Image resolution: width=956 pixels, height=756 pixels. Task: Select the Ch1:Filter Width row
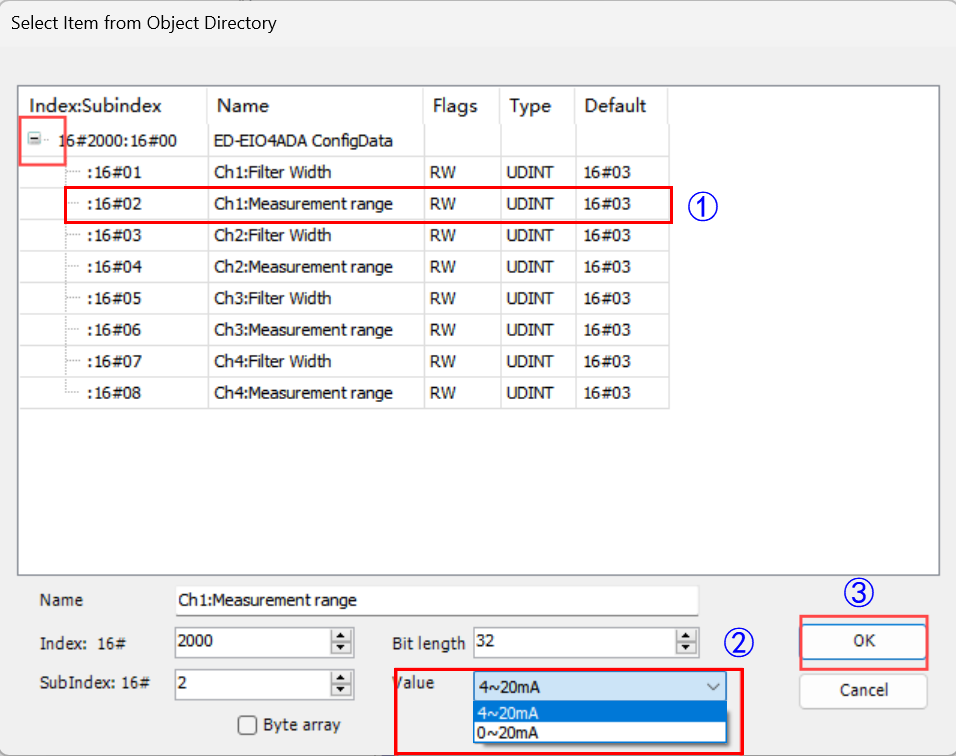point(272,172)
